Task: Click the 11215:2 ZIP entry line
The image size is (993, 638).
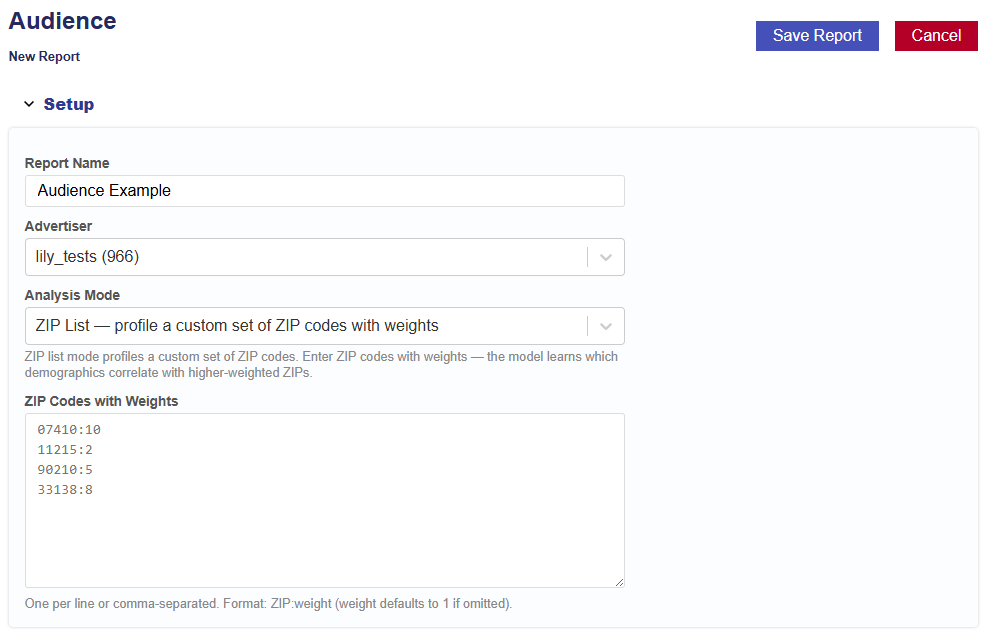Action: [65, 450]
